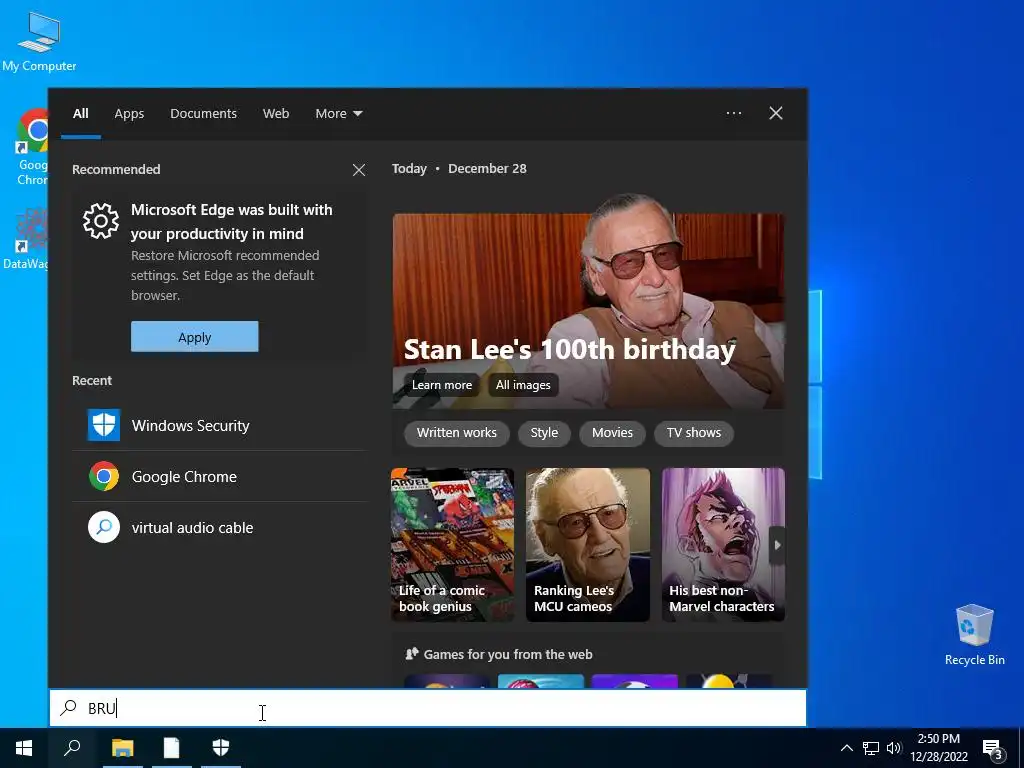Click the Today December 28 heading
Image resolution: width=1024 pixels, height=768 pixels.
(x=459, y=168)
